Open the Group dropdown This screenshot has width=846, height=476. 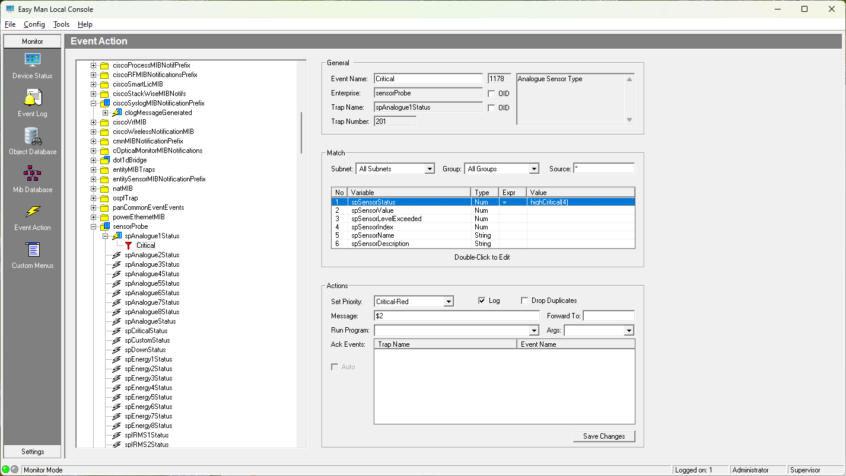coord(534,169)
